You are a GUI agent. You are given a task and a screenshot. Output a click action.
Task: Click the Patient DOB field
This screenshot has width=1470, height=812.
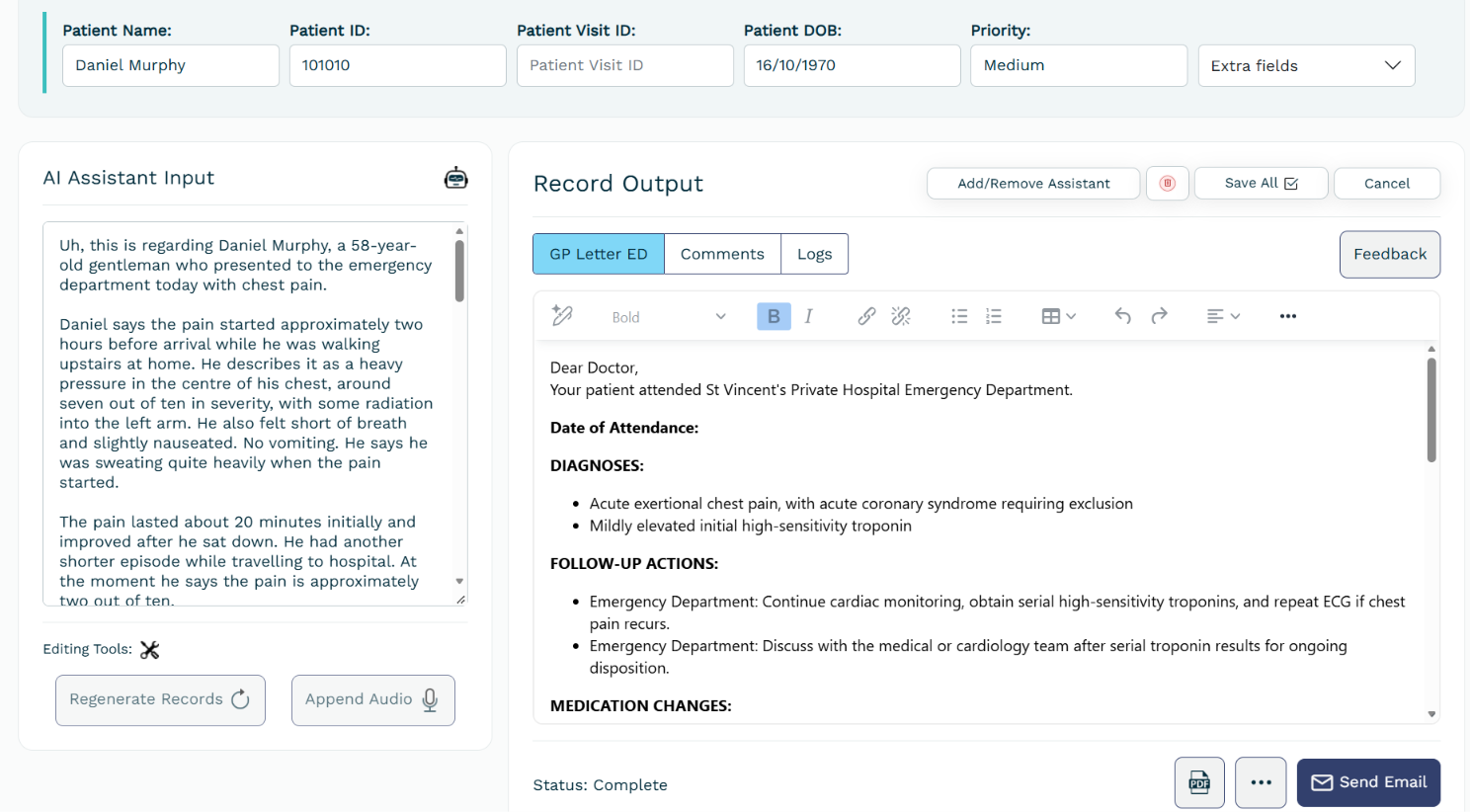[x=853, y=65]
